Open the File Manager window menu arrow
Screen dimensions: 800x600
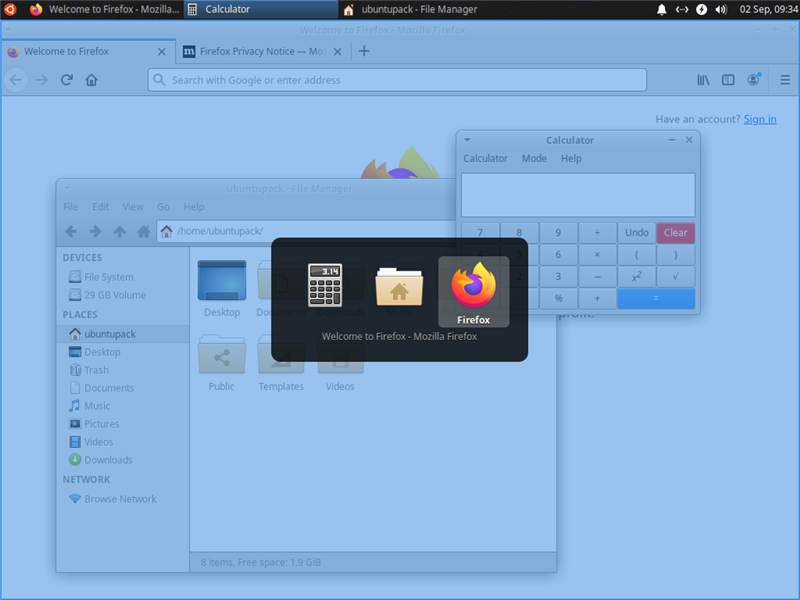tap(67, 189)
